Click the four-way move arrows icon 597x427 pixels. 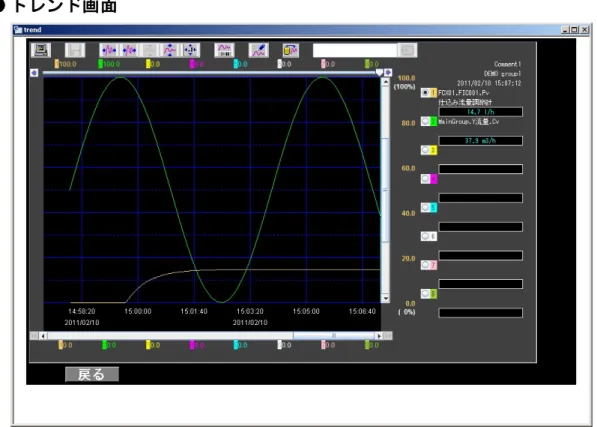190,50
